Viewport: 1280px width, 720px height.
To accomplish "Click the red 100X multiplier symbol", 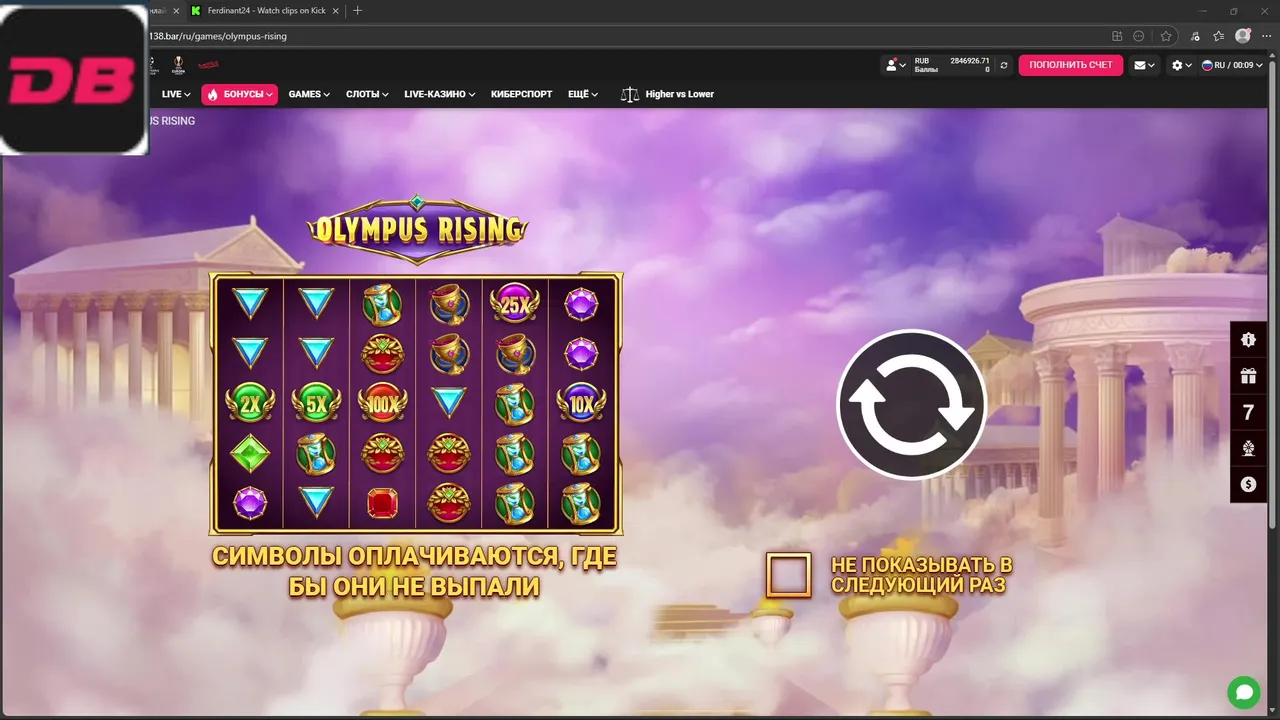I will (382, 403).
